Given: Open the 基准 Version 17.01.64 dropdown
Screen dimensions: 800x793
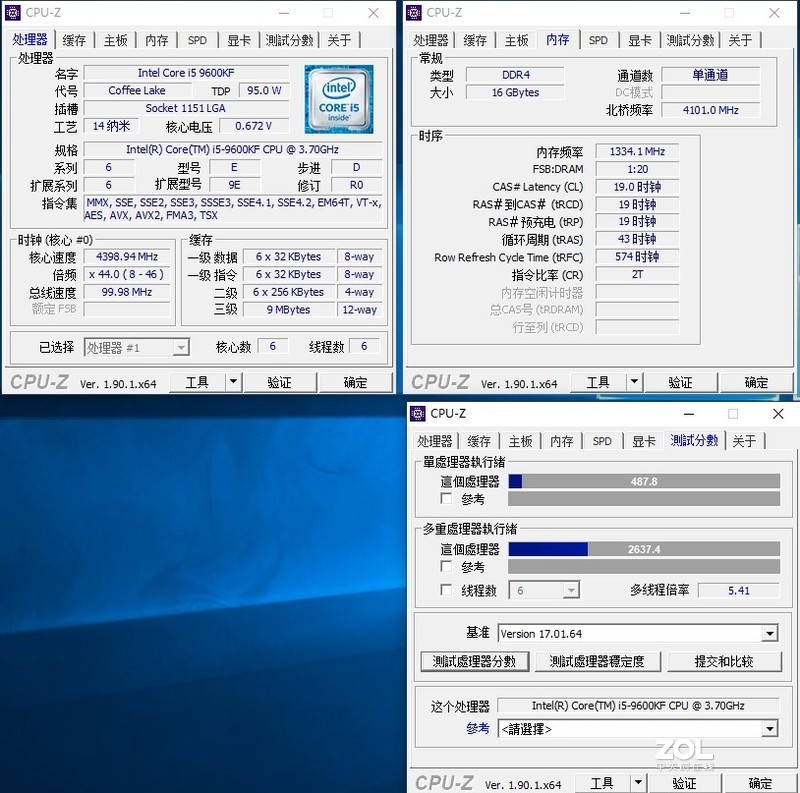Looking at the screenshot, I should [x=770, y=632].
